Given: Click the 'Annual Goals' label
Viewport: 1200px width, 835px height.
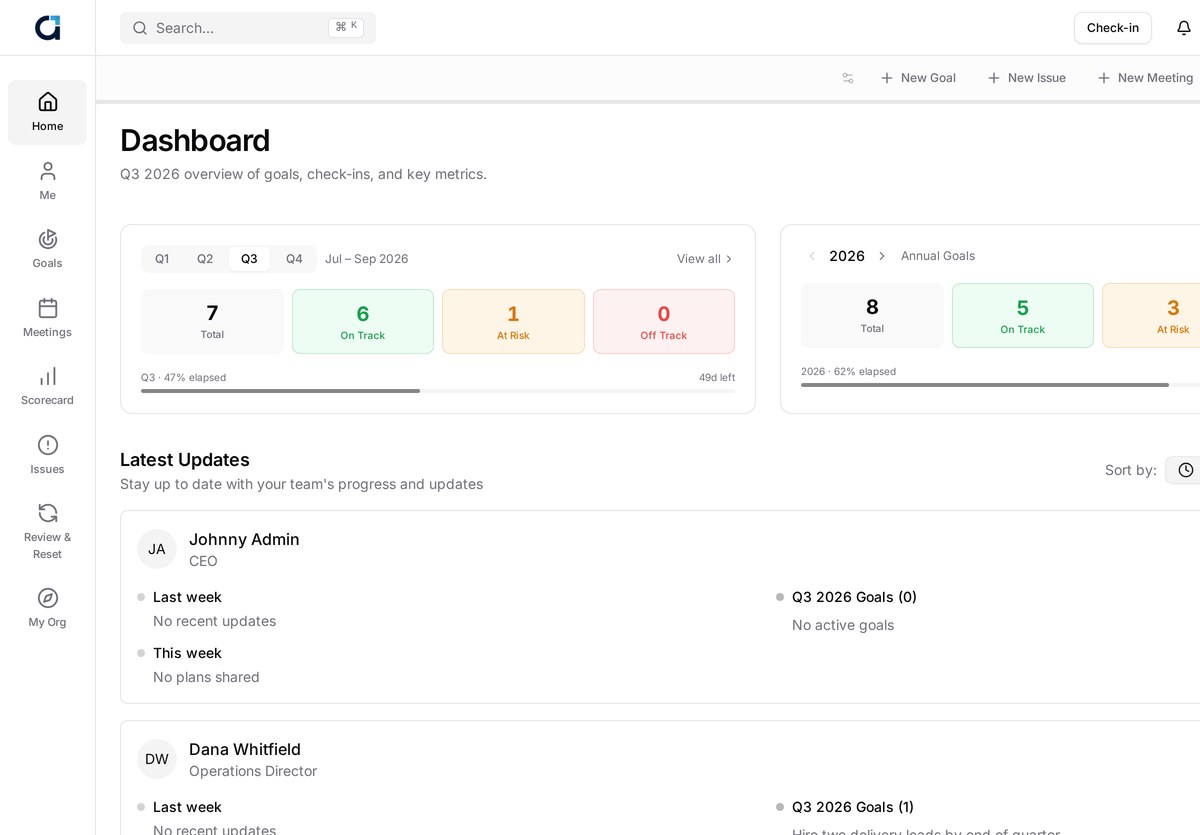Looking at the screenshot, I should point(938,256).
